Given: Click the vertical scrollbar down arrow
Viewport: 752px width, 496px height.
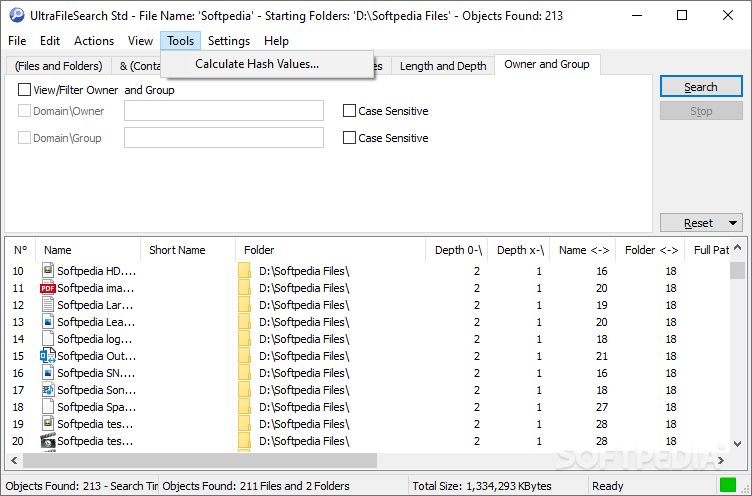Looking at the screenshot, I should [738, 444].
